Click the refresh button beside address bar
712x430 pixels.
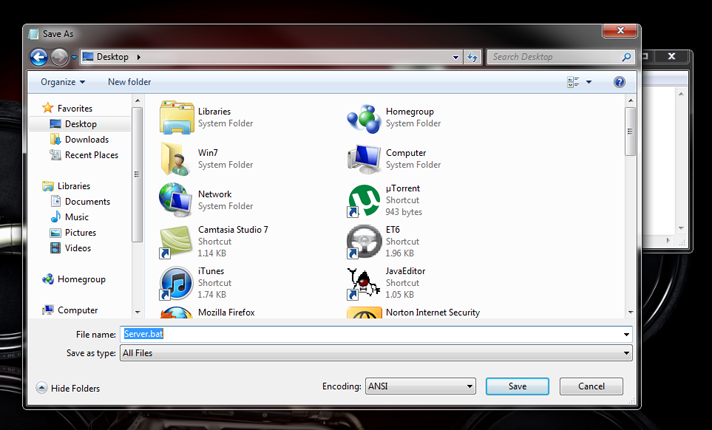472,57
